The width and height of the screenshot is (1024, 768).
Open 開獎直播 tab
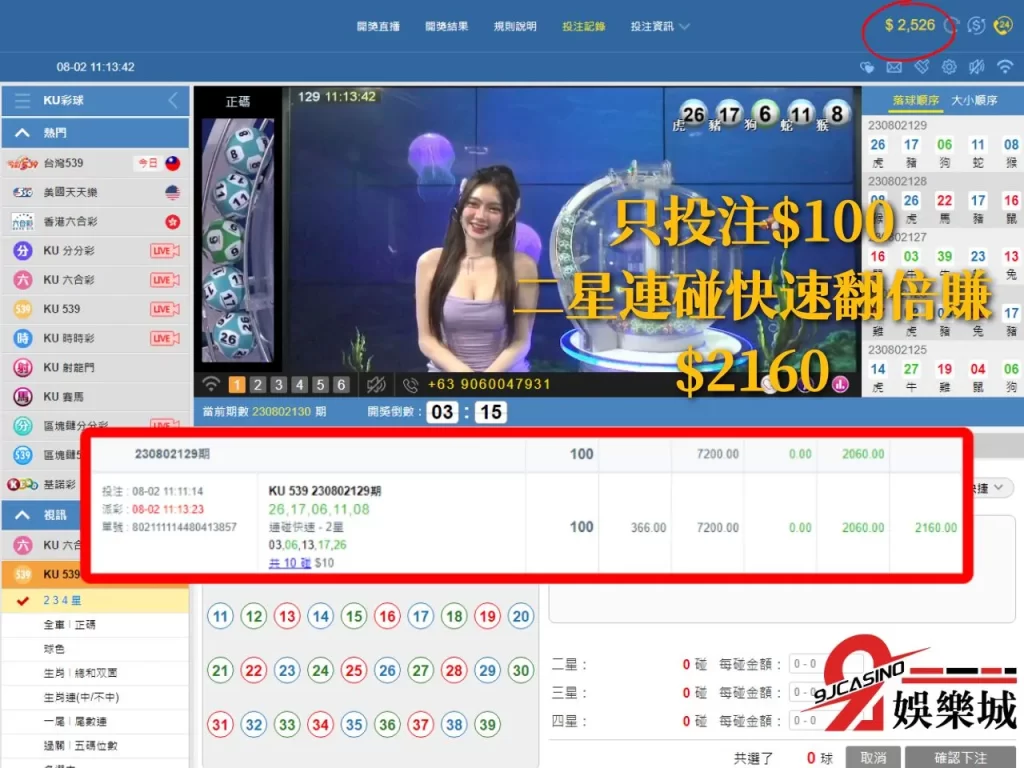[x=378, y=26]
